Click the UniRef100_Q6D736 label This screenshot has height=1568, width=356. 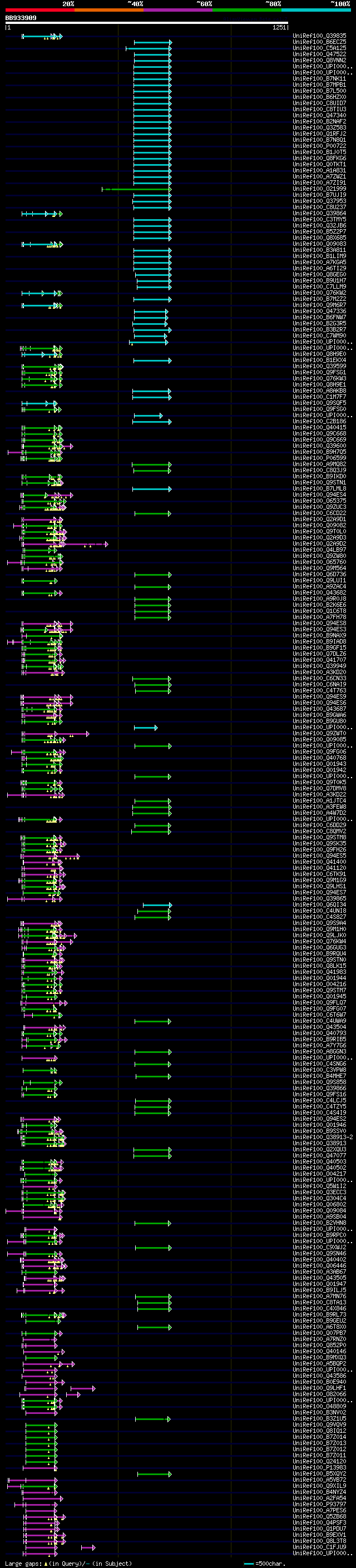click(319, 575)
